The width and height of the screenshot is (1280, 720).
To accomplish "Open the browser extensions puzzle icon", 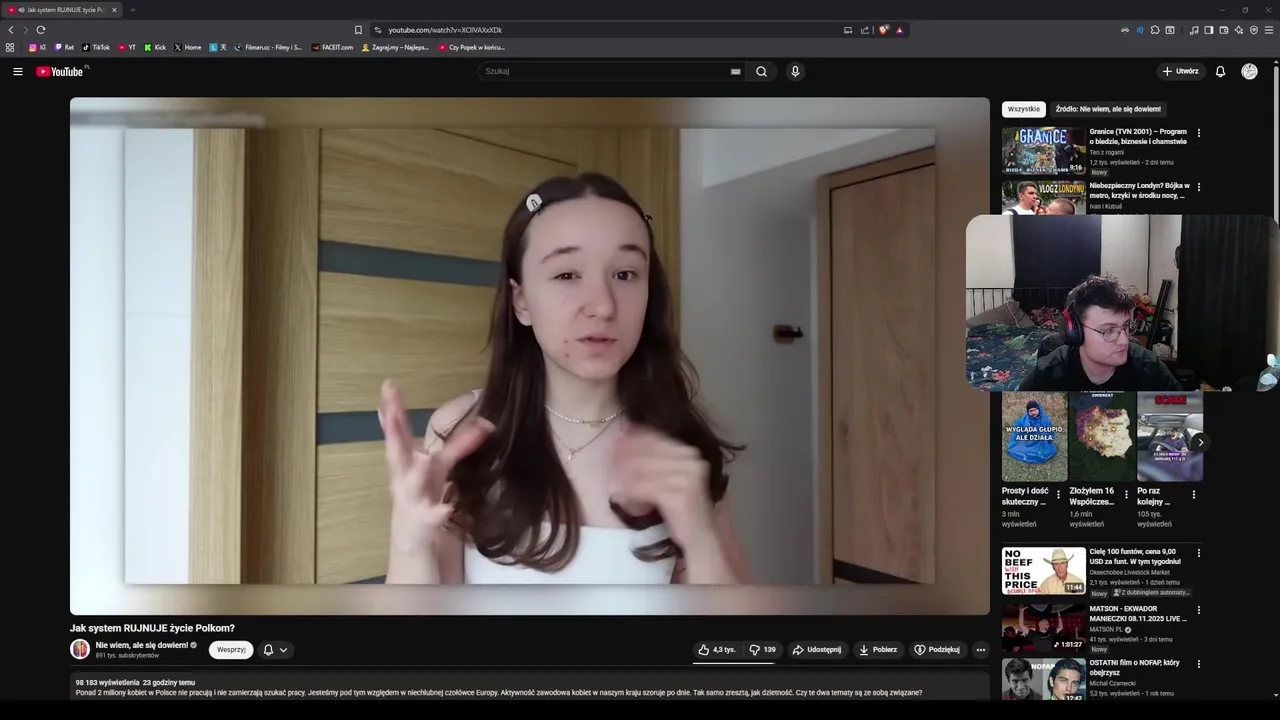I will tap(1155, 30).
